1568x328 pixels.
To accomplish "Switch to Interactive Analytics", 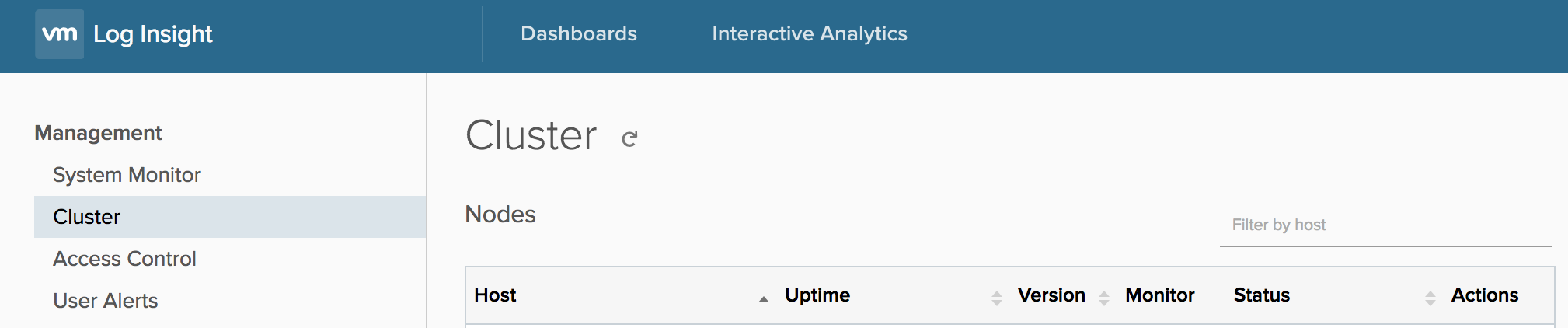I will pyautogui.click(x=810, y=33).
